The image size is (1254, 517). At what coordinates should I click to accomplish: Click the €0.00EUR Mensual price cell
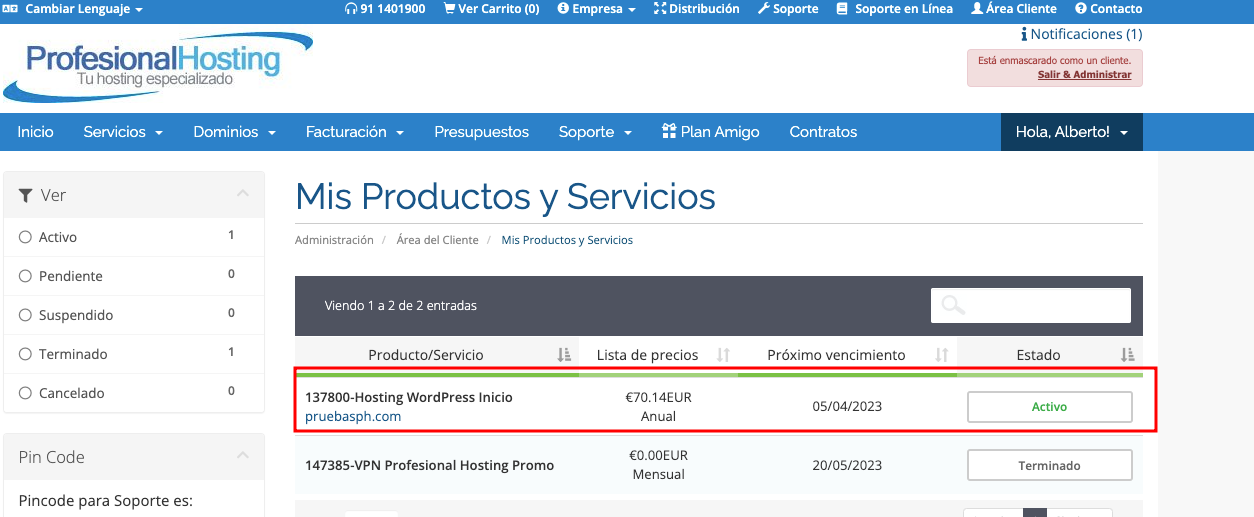coord(658,465)
